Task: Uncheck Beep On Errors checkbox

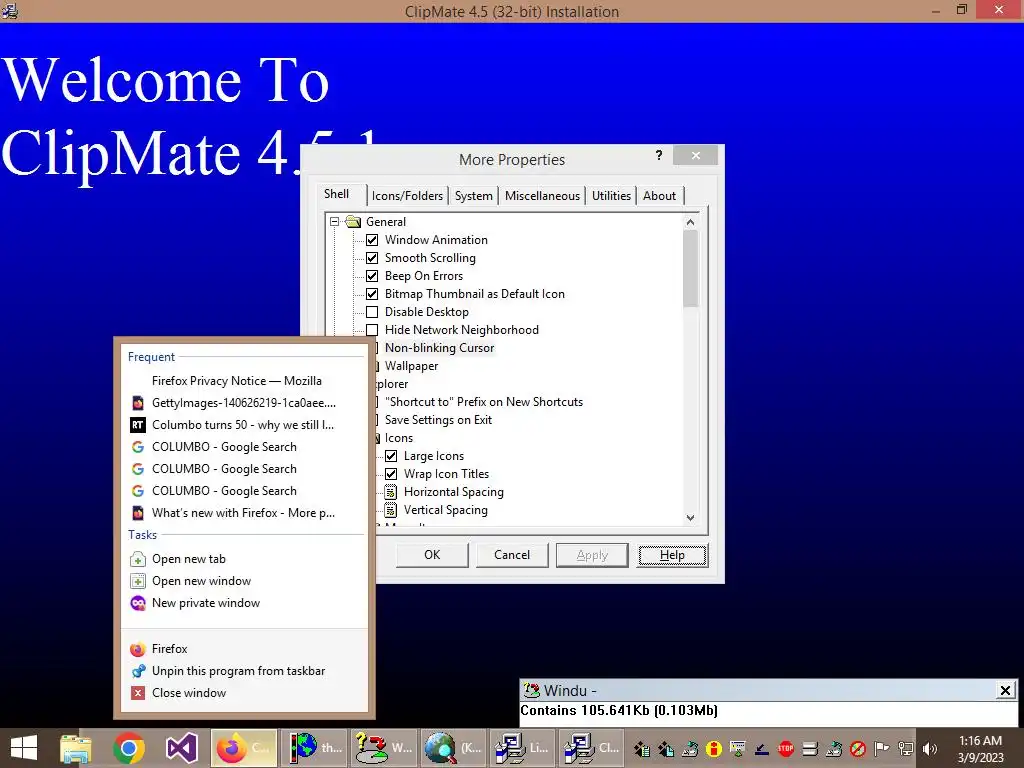Action: 372,276
